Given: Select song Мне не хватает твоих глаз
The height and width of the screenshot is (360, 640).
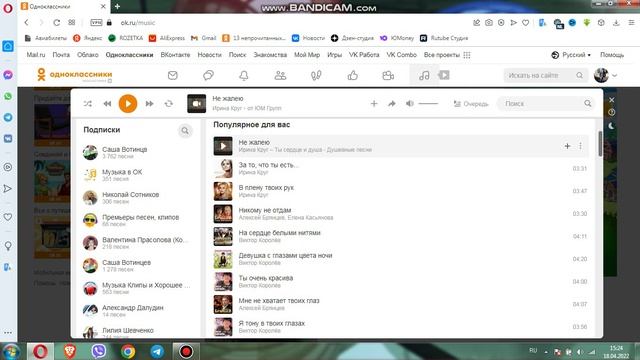Looking at the screenshot, I should click(x=279, y=301).
